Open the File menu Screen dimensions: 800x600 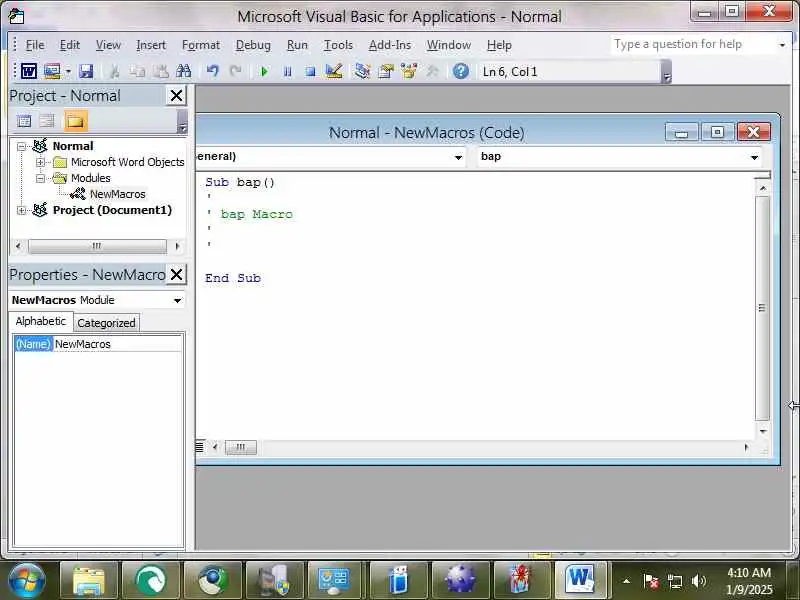point(35,45)
